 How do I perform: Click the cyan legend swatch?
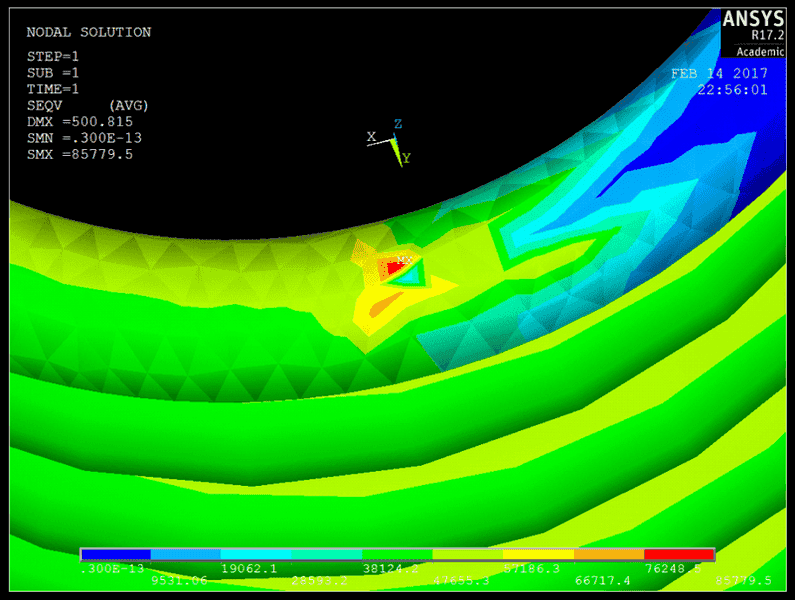pyautogui.click(x=256, y=554)
